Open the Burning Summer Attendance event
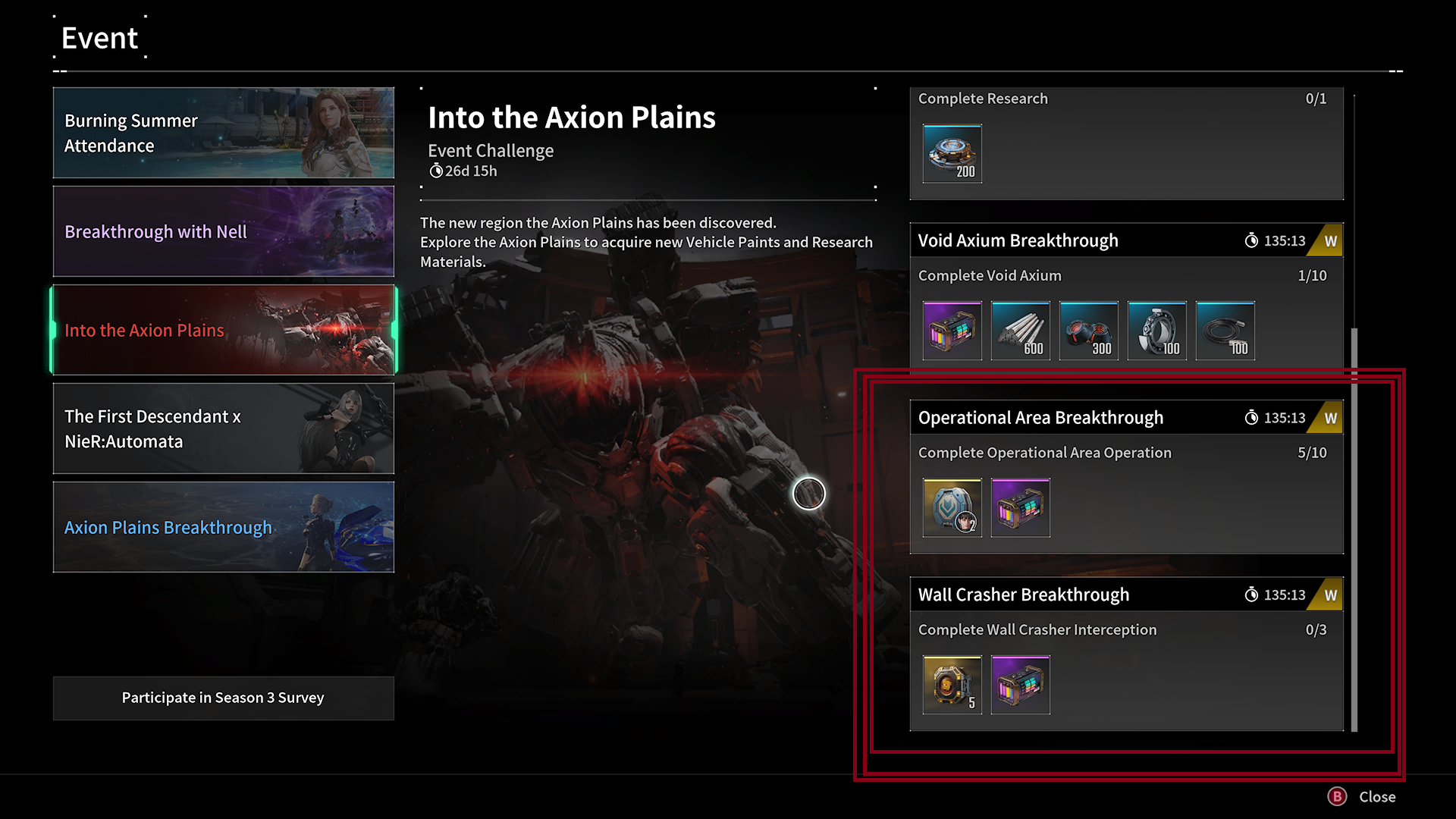The height and width of the screenshot is (819, 1456). click(224, 133)
